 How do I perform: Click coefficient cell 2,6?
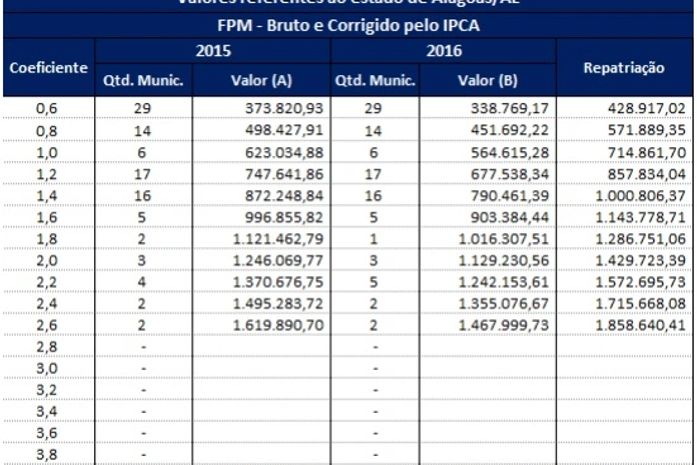pos(48,326)
